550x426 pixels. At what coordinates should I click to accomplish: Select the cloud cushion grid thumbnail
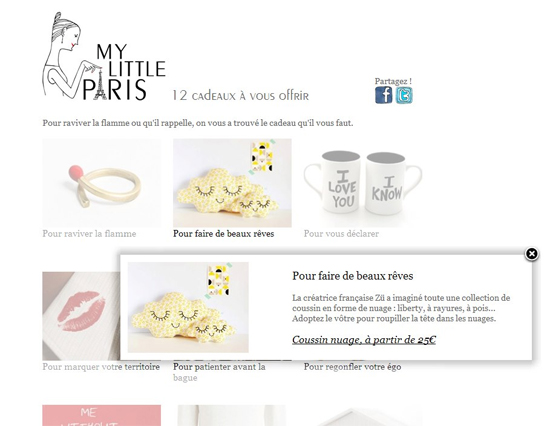pos(232,183)
